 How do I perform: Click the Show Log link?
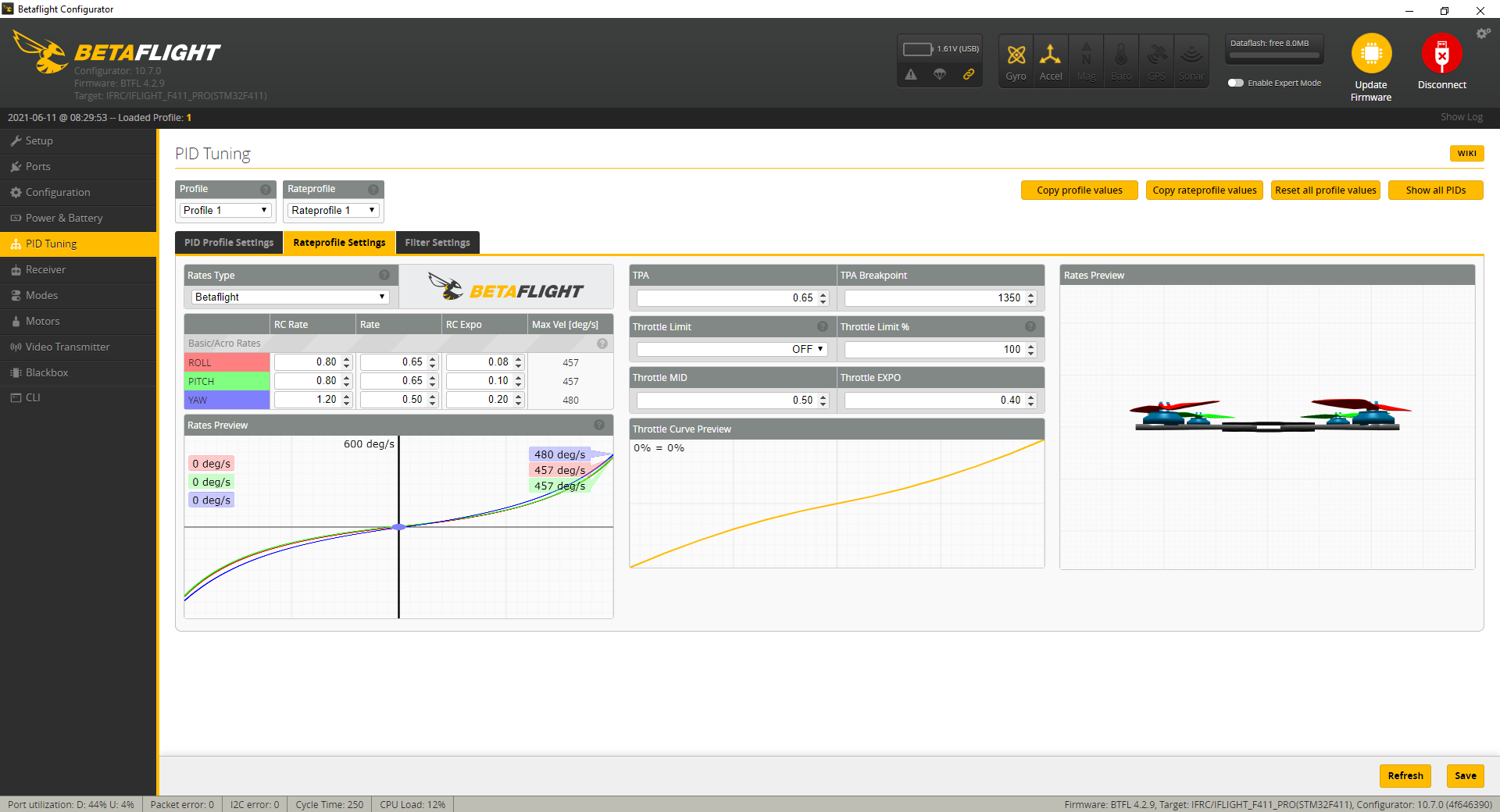[x=1462, y=117]
